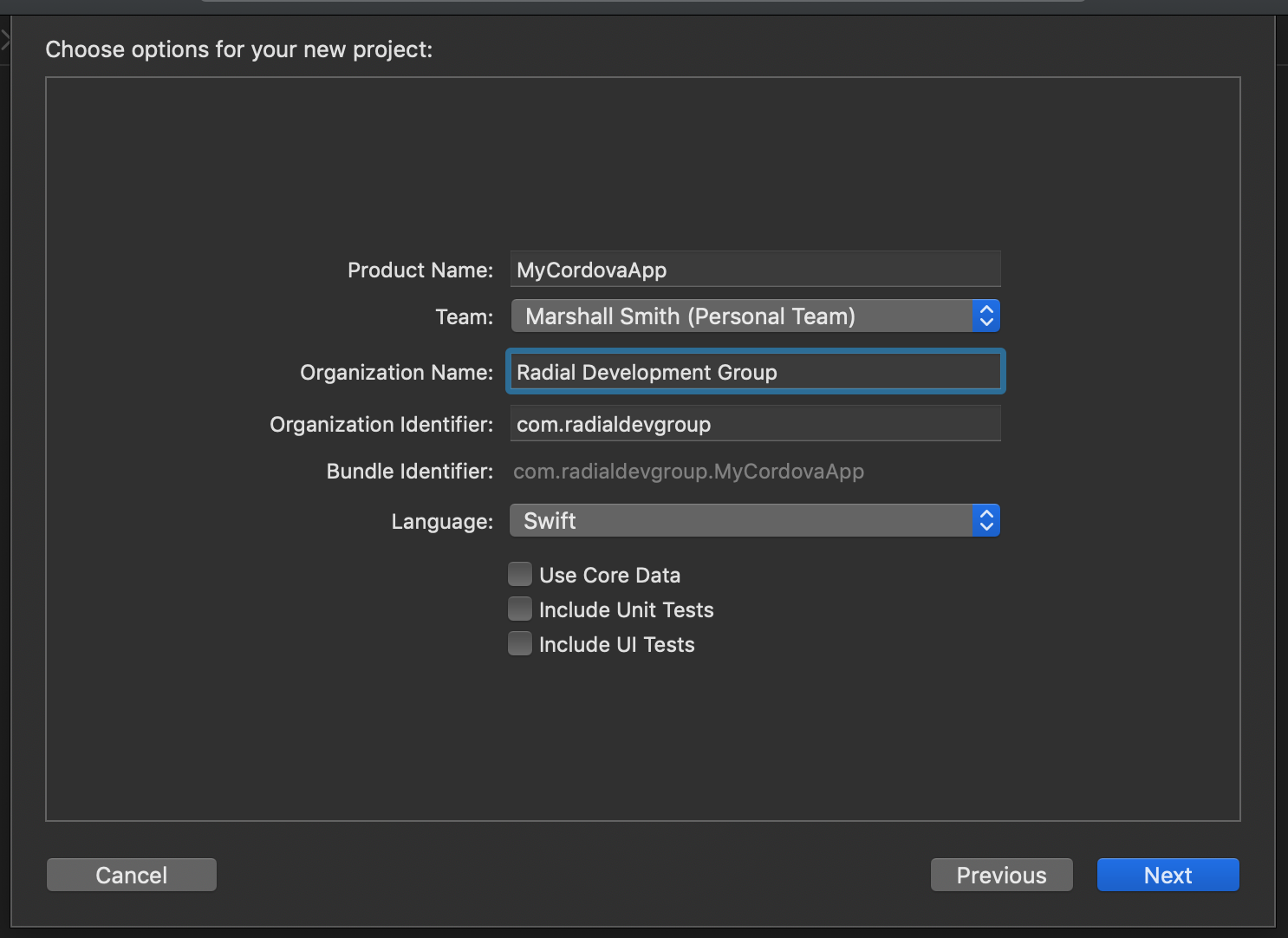Click the "Product Name:" label
Viewport: 1288px width, 938px height.
coord(420,270)
